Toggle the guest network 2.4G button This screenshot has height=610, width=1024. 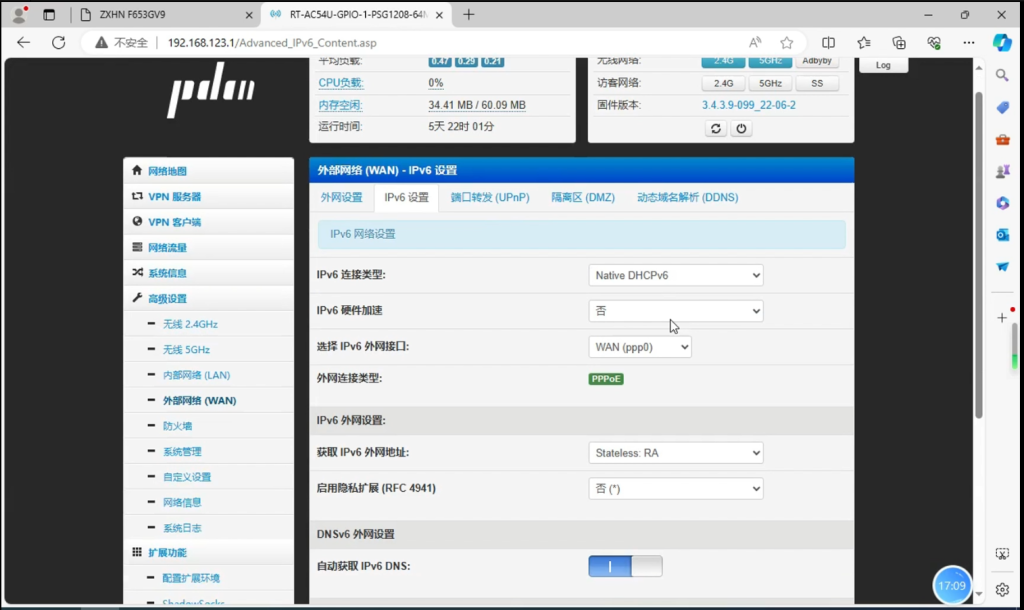tap(723, 84)
